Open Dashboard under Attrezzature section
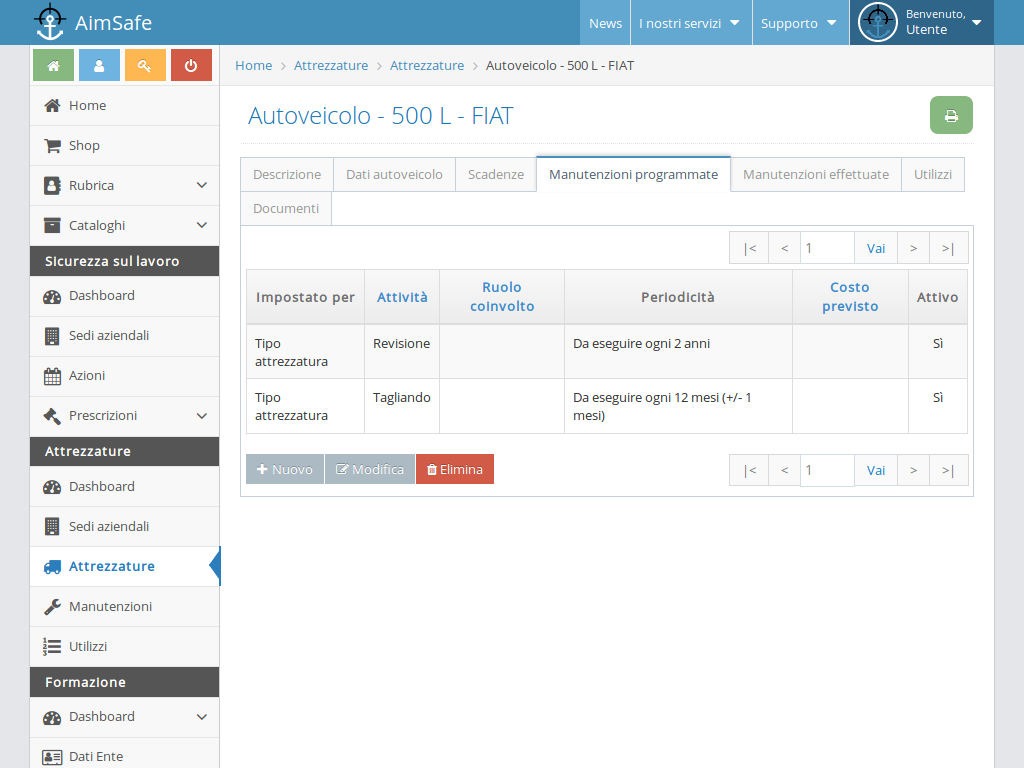1024x768 pixels. click(x=124, y=487)
